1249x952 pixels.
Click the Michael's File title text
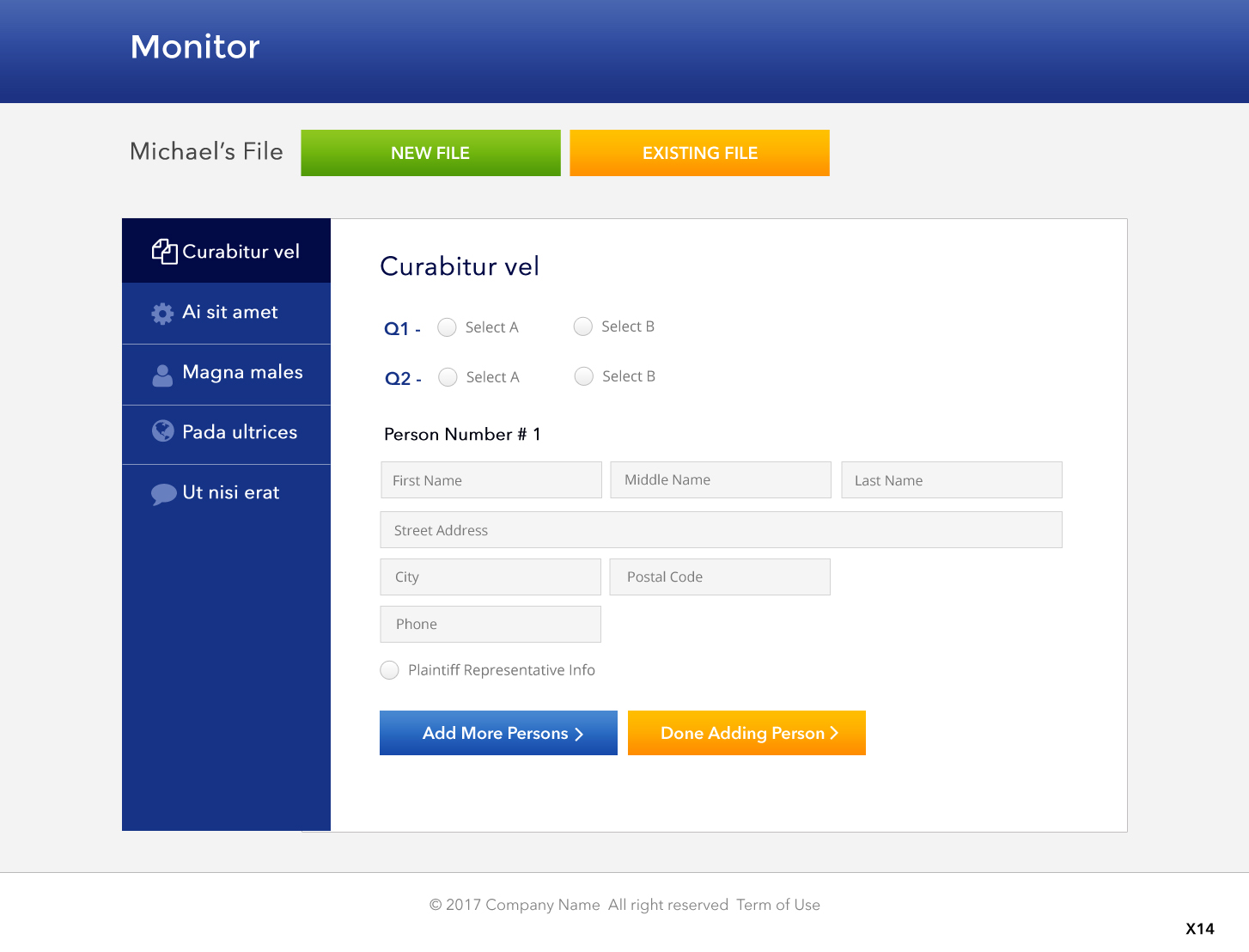(206, 151)
